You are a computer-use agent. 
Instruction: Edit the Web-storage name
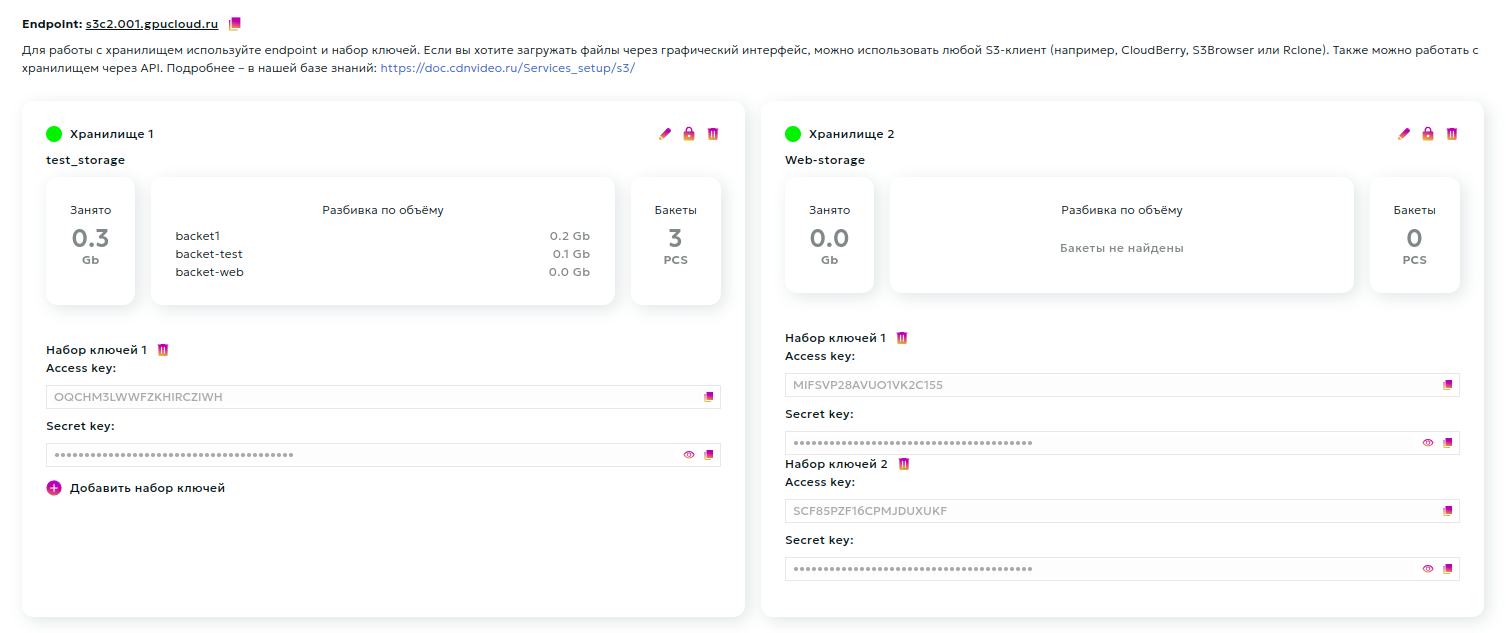pyautogui.click(x=1403, y=133)
